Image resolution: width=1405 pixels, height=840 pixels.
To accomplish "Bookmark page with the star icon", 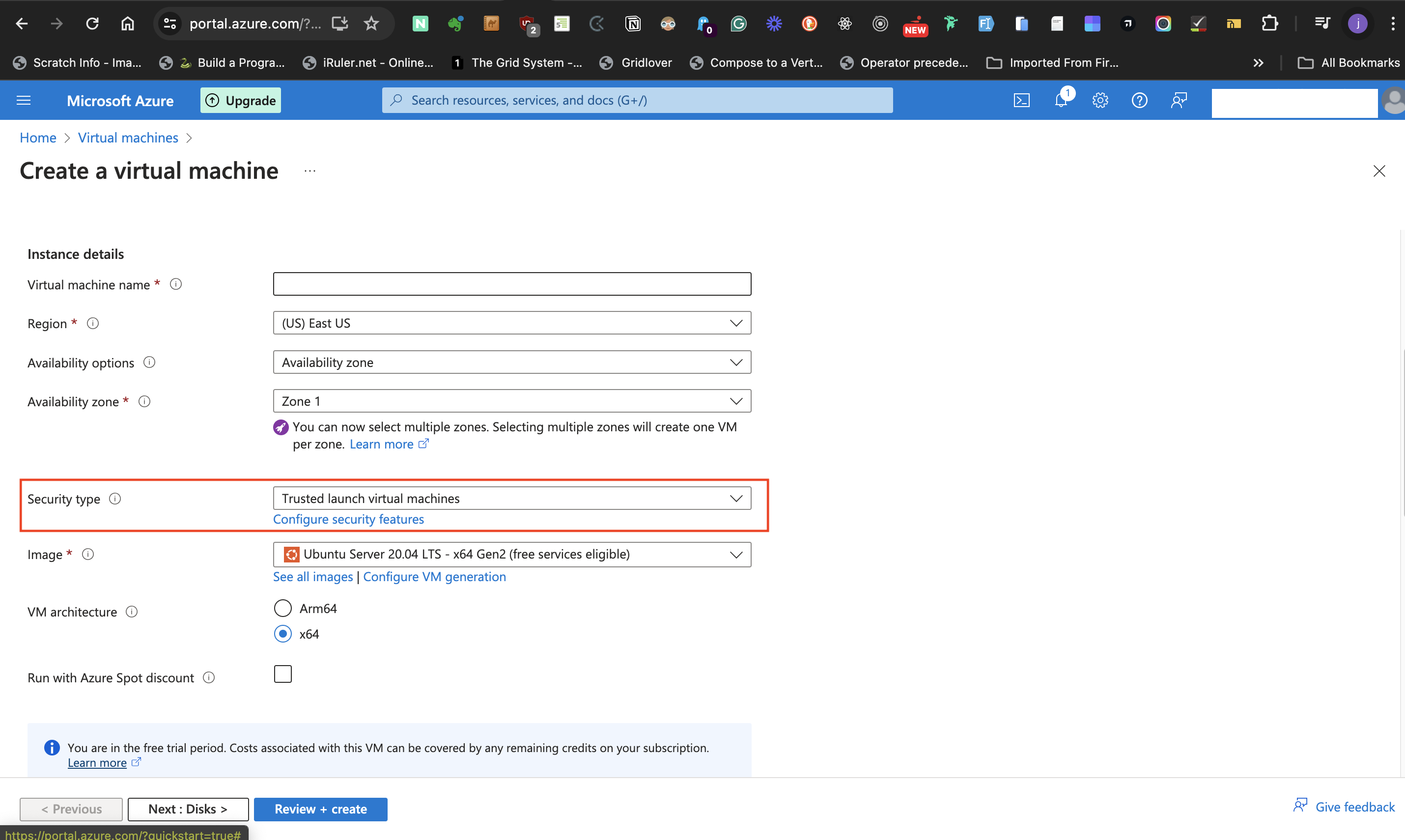I will tap(371, 23).
